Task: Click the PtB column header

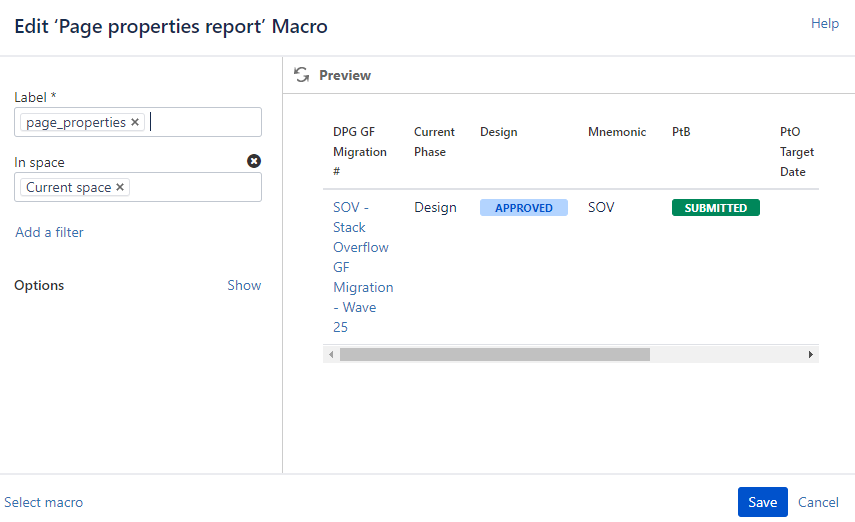Action: tap(681, 132)
